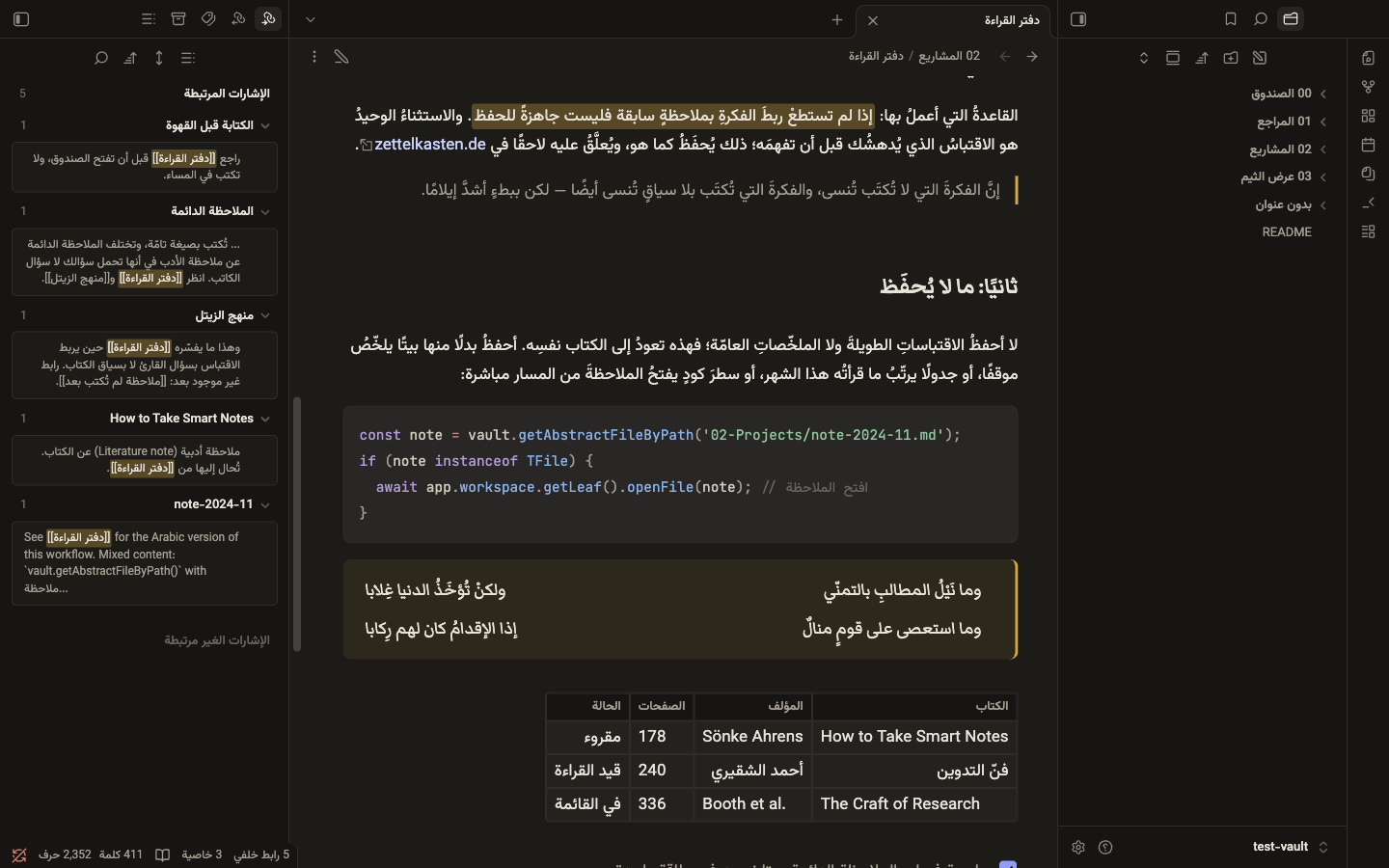Change file explorer sort order

click(x=1202, y=58)
